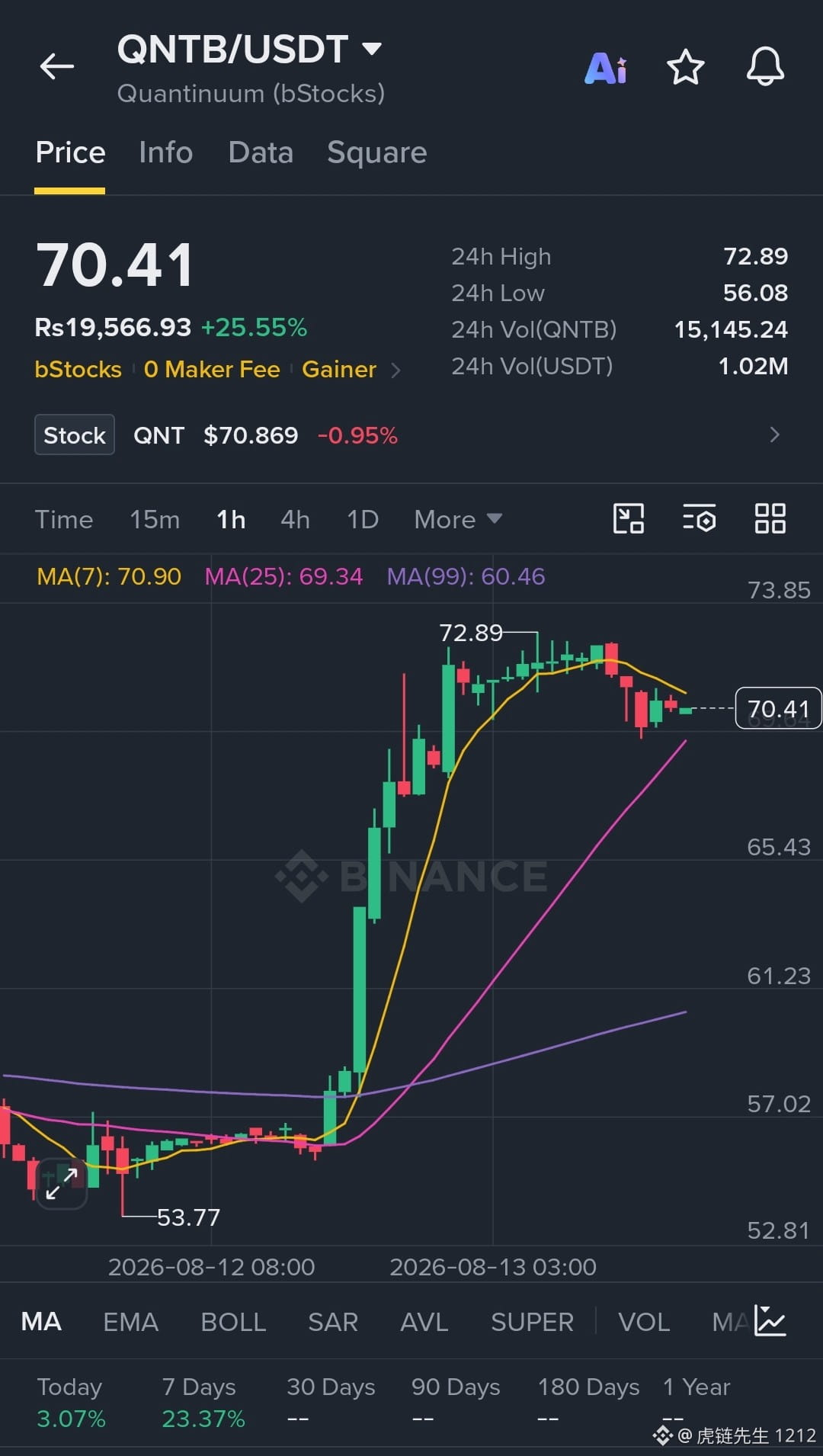This screenshot has width=823, height=1456.
Task: Open the chart grid layout icon
Action: coord(770,519)
